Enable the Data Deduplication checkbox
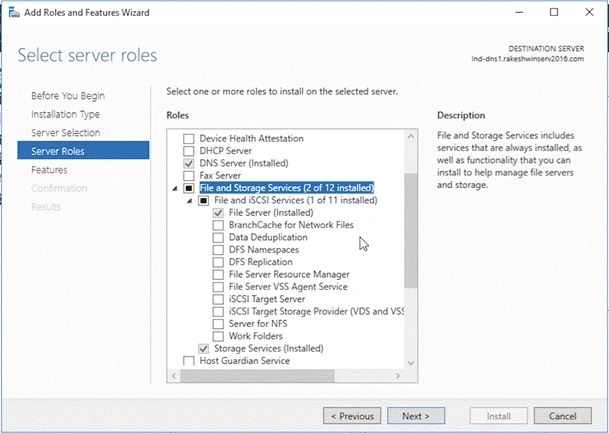Screen dimensions: 609x433 pyautogui.click(x=218, y=237)
